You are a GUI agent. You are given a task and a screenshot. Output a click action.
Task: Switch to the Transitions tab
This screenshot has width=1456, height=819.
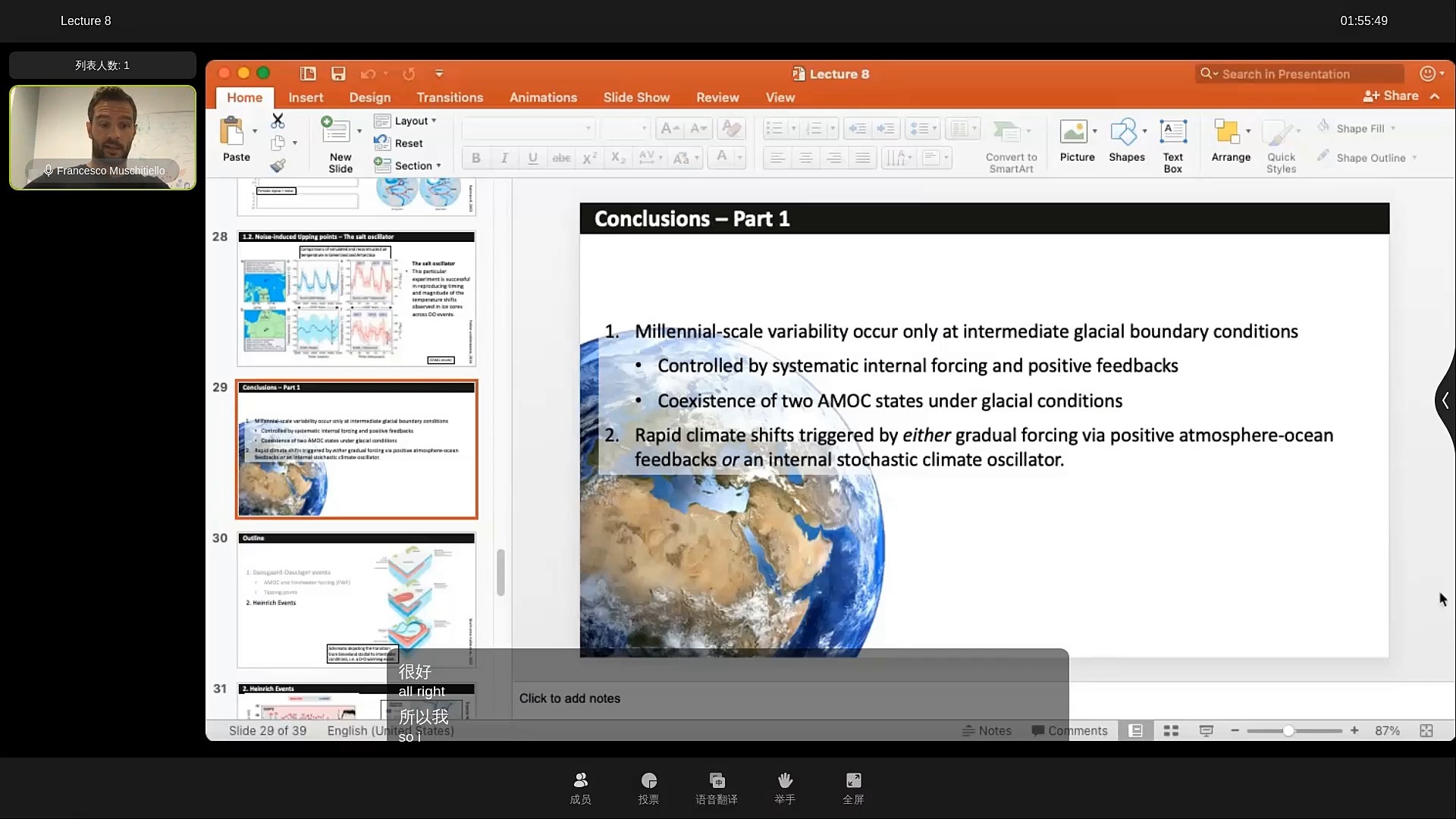click(x=450, y=97)
